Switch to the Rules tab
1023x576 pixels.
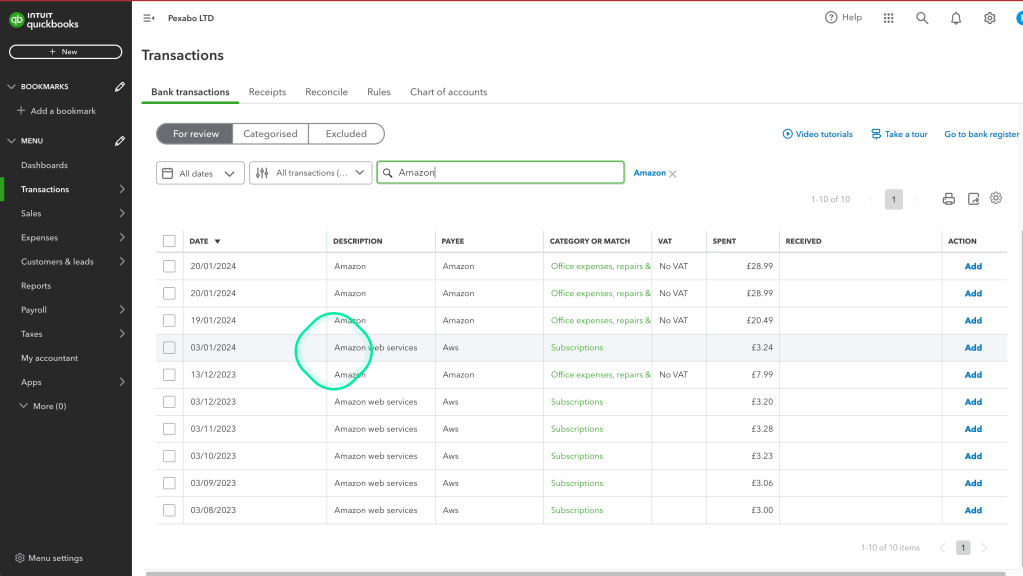pyautogui.click(x=378, y=92)
